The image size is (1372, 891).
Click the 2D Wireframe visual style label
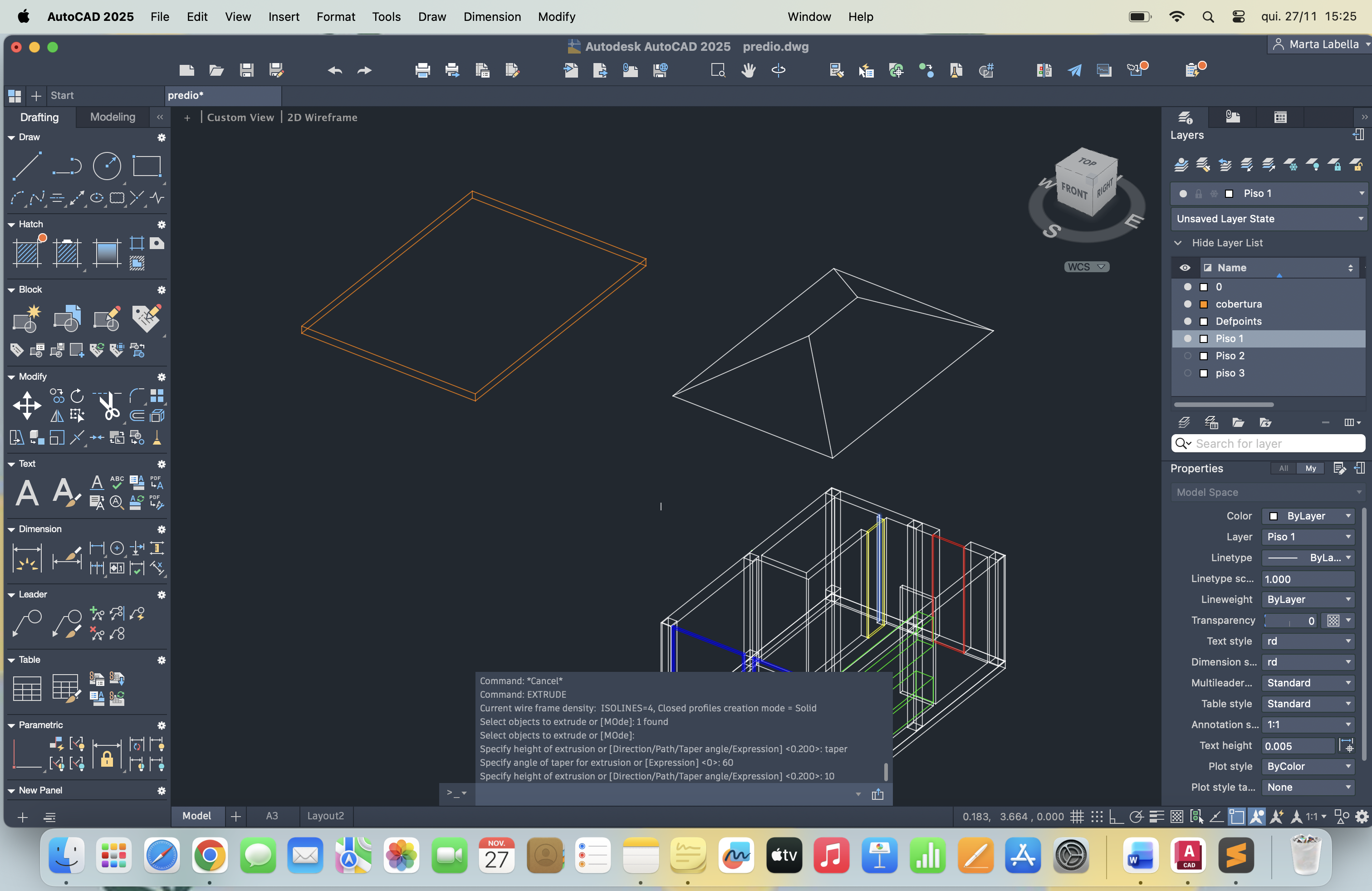(x=322, y=117)
